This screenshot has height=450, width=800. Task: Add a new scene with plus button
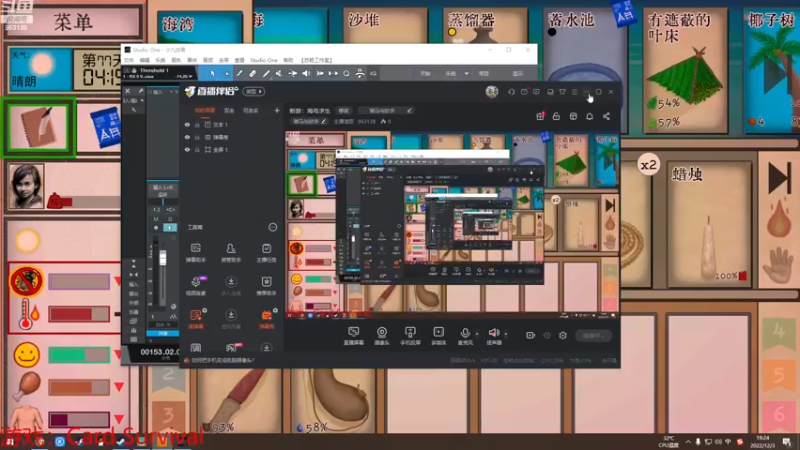(x=277, y=110)
